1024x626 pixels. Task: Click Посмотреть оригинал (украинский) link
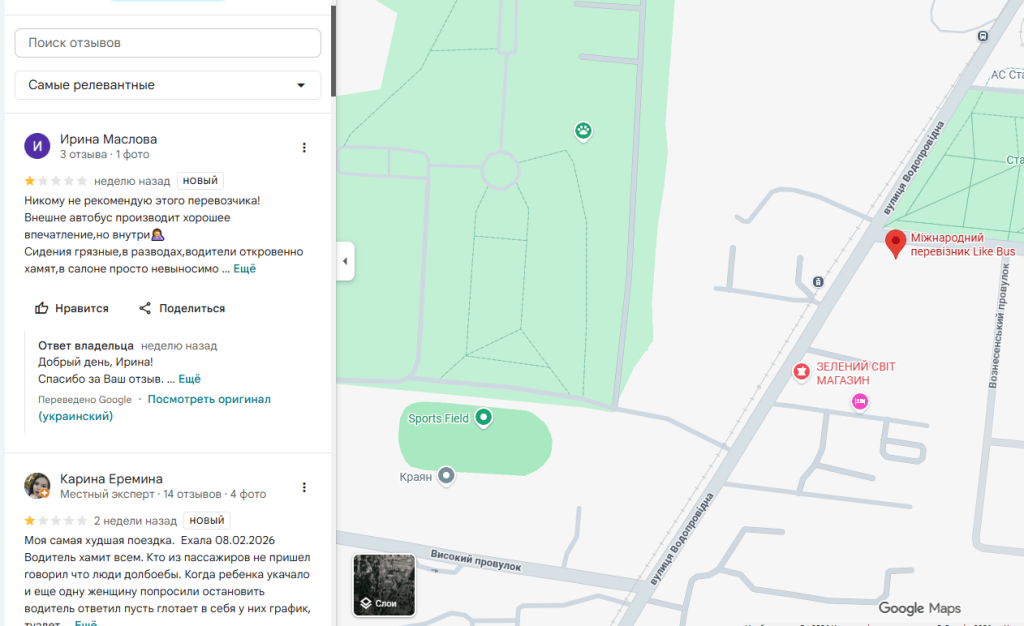tap(154, 408)
